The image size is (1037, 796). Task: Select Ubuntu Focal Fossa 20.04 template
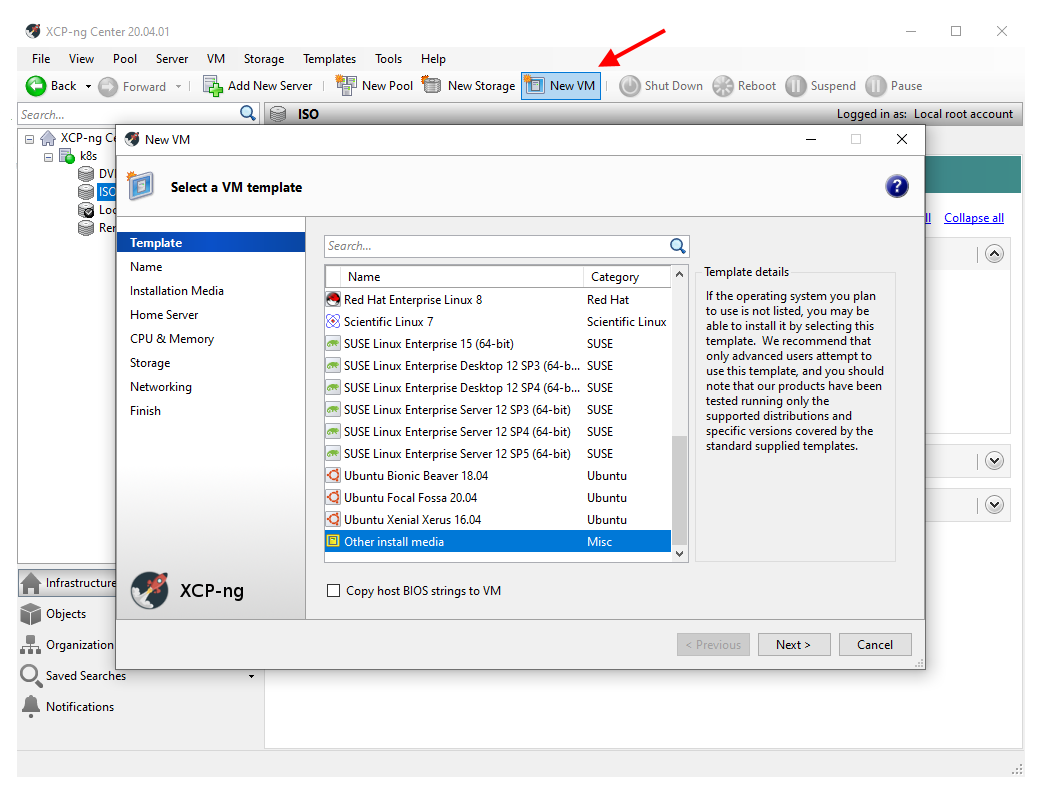(x=410, y=498)
